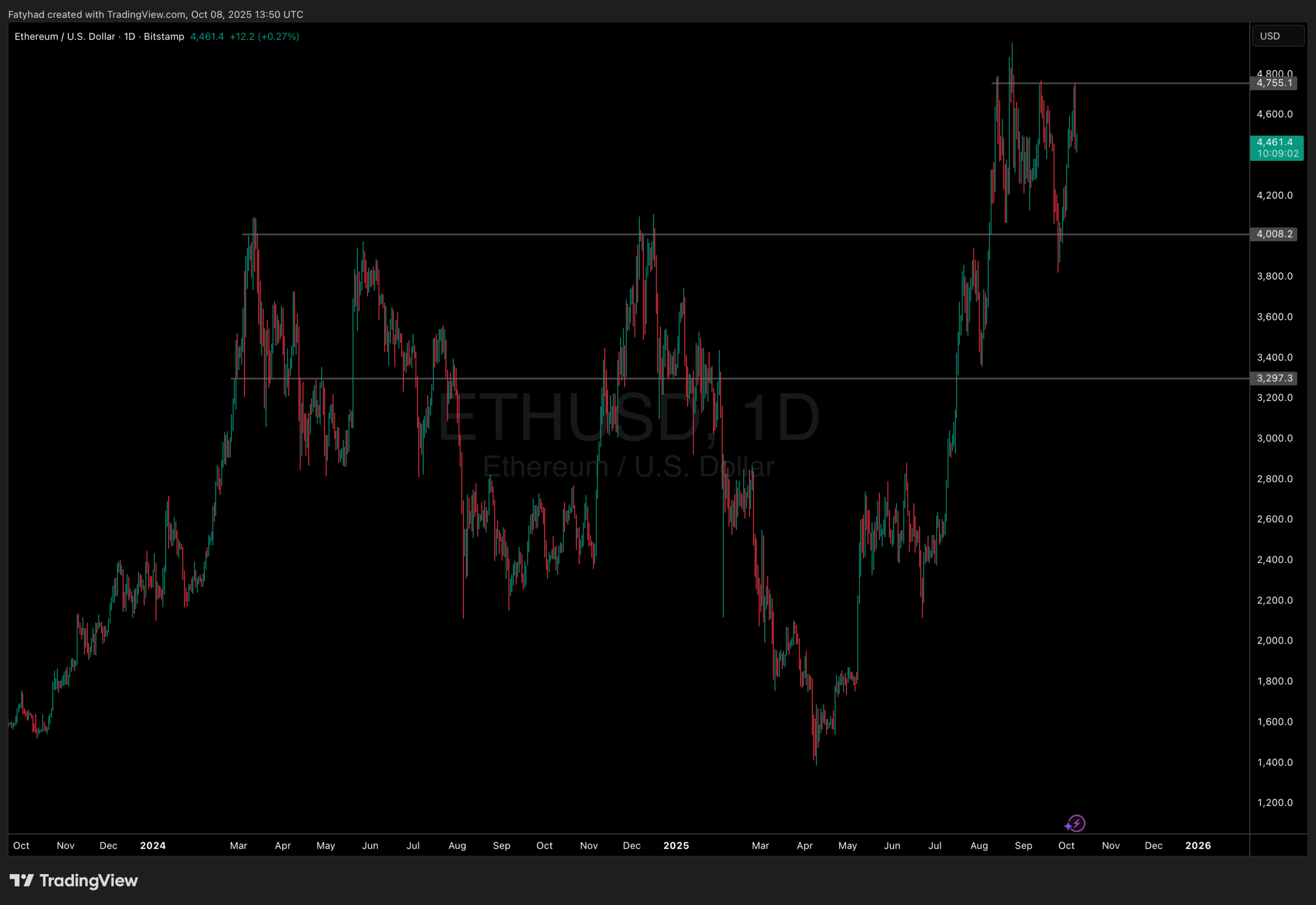
Task: Click the 1D interval in chart title
Action: [129, 37]
